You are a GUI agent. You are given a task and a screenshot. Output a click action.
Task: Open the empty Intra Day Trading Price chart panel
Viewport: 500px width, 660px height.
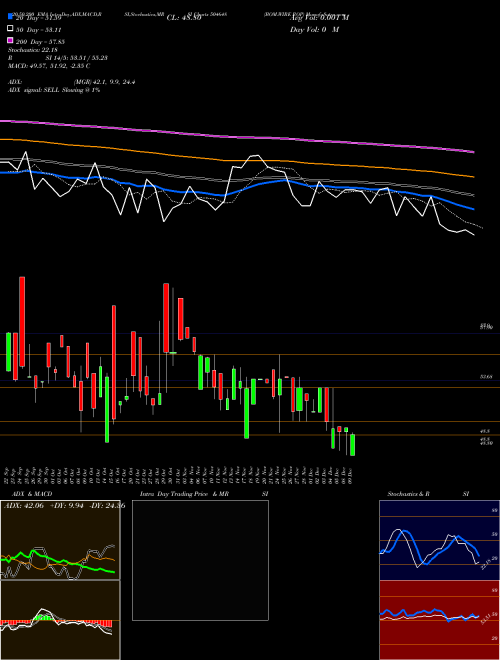tap(200, 560)
